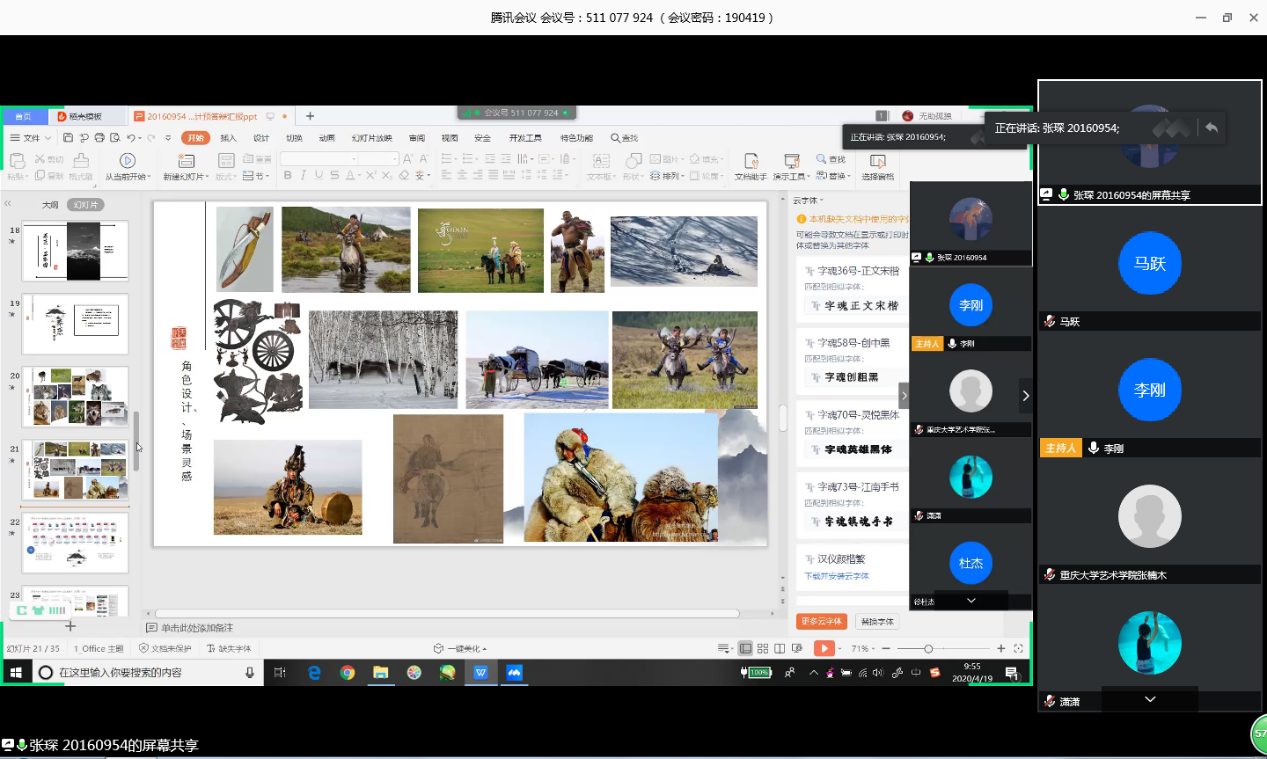
Task: Click the 文档助手 document assistant icon
Action: (750, 160)
